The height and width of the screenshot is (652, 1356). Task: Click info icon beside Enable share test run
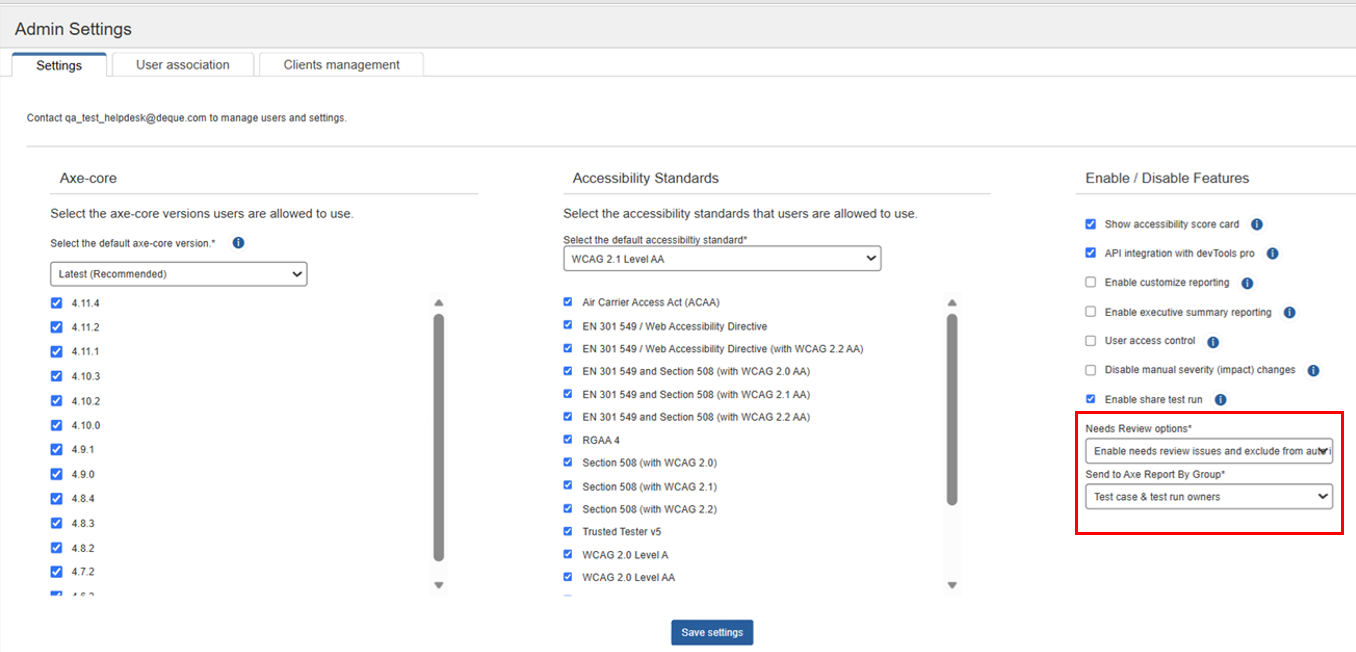(1220, 400)
